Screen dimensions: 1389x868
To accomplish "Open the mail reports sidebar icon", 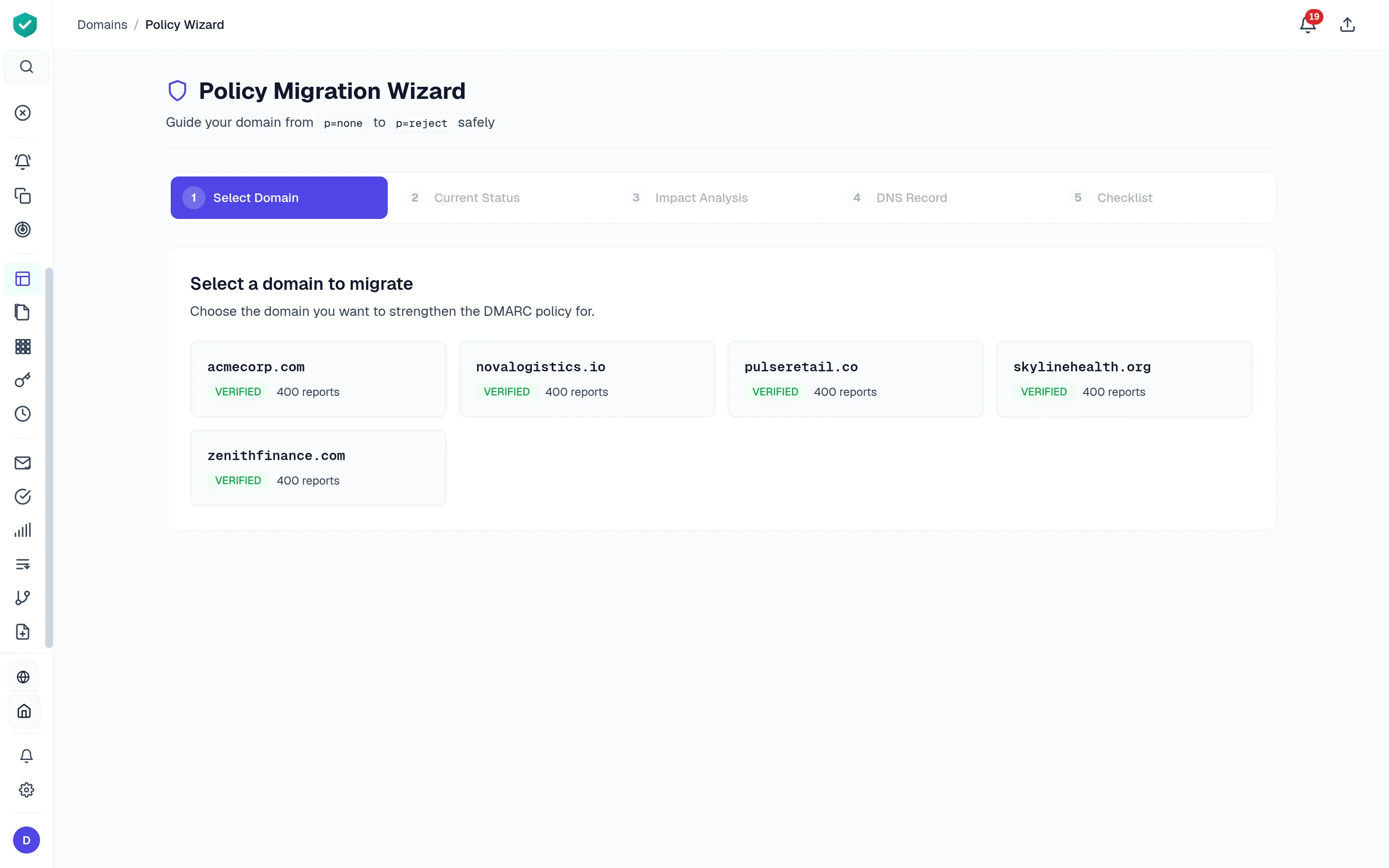I will 23,463.
